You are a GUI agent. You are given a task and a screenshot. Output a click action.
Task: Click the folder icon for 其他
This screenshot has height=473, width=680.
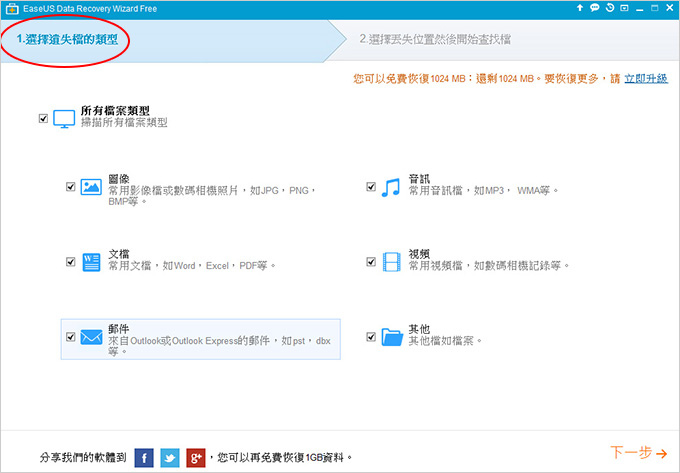pos(392,337)
